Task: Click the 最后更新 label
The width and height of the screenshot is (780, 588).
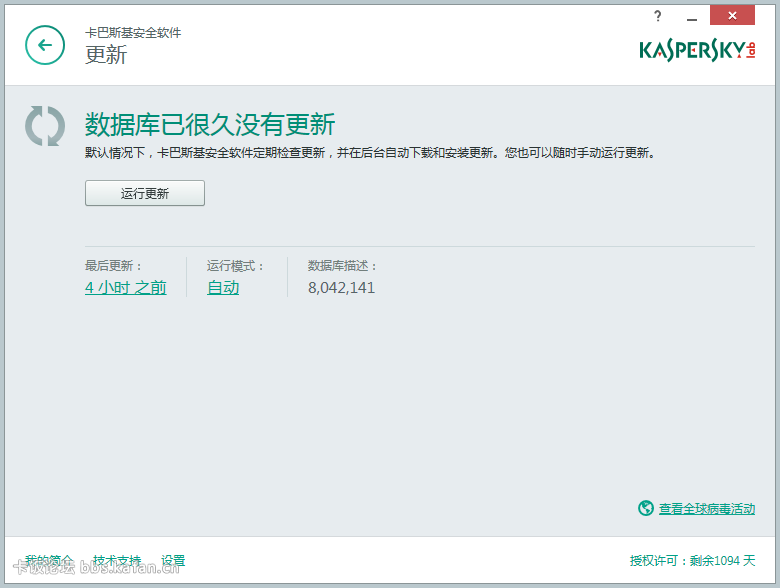Action: click(113, 266)
